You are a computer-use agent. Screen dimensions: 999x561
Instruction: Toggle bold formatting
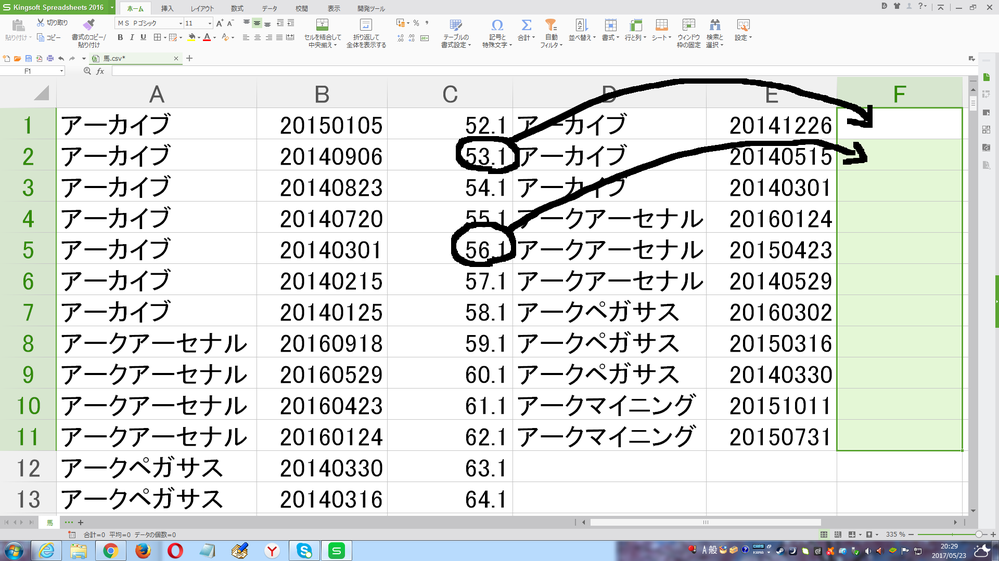pos(119,37)
